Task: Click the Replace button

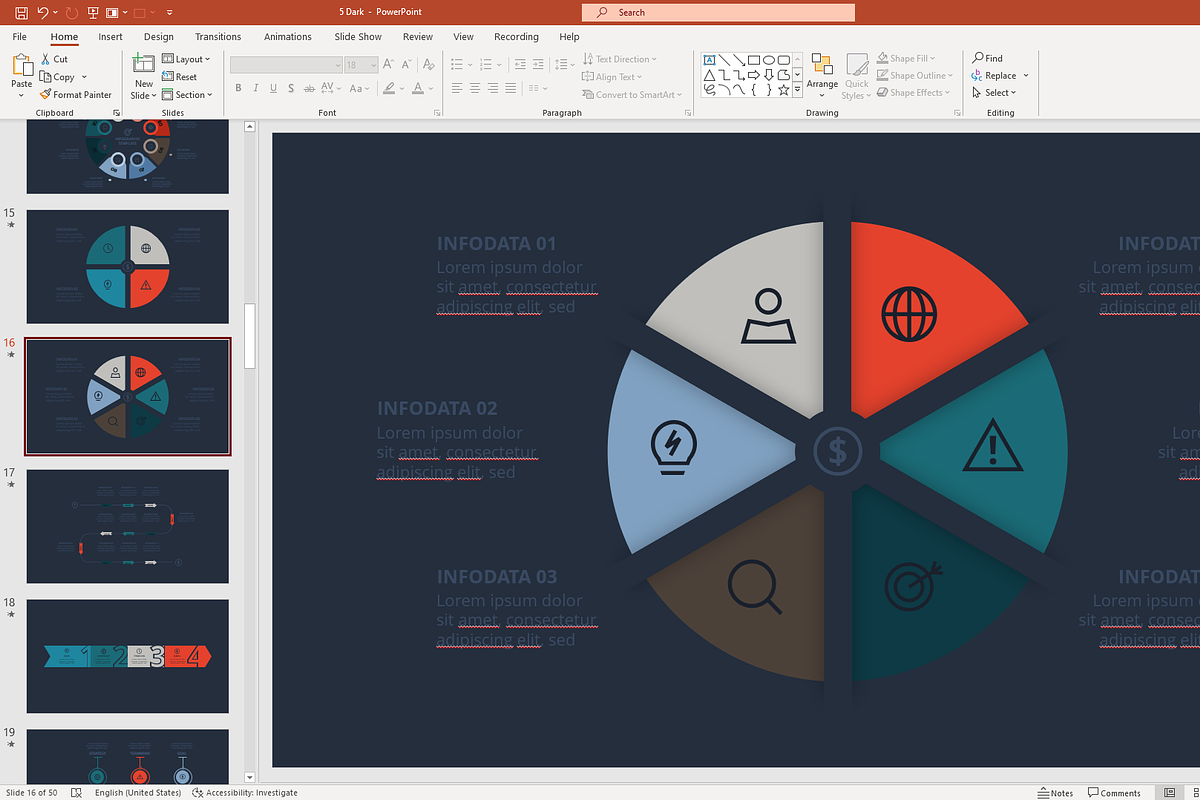Action: tap(992, 76)
